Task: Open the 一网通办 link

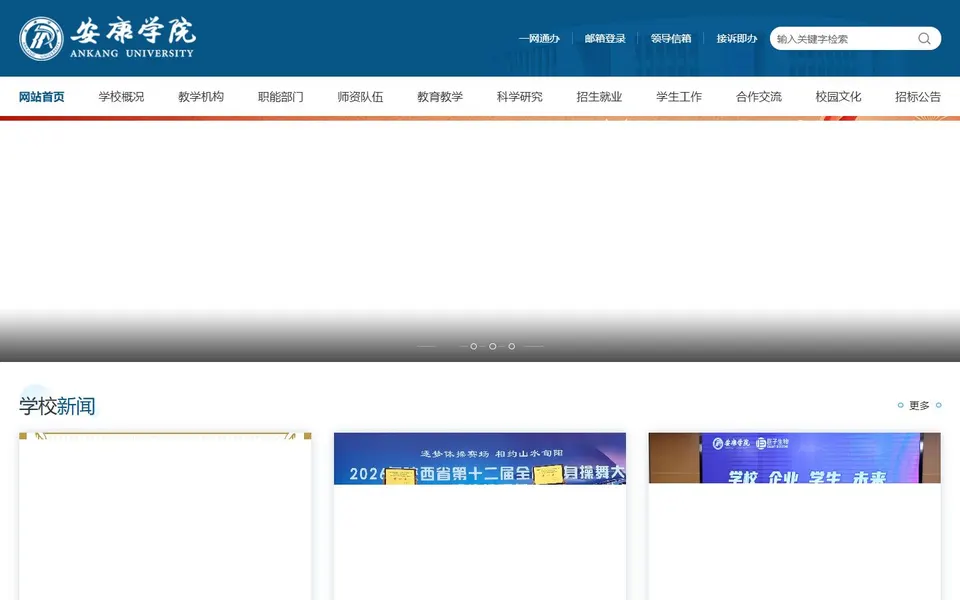Action: 539,39
